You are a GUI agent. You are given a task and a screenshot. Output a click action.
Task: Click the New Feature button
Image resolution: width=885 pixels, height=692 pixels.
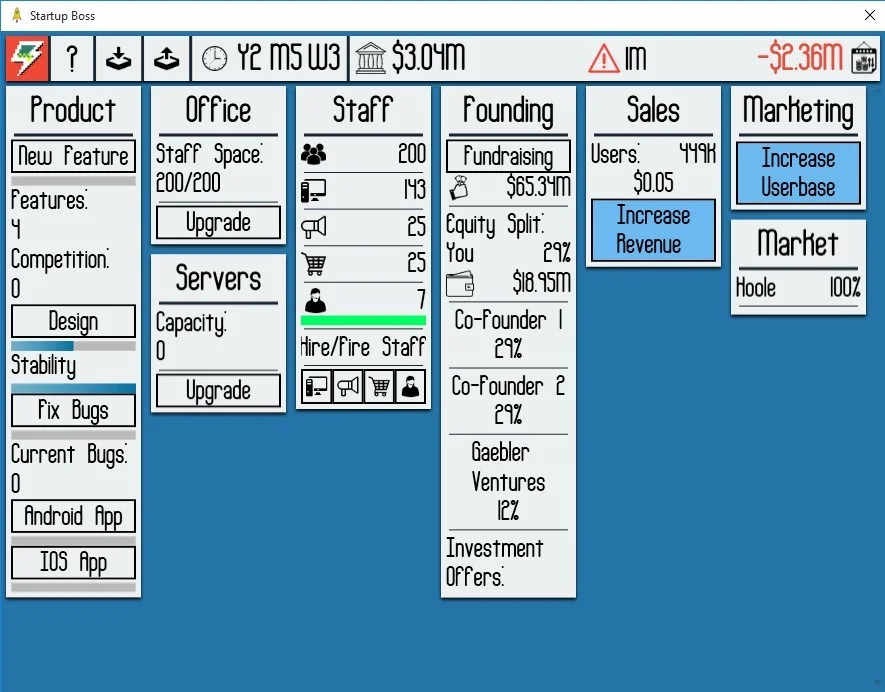pos(73,156)
